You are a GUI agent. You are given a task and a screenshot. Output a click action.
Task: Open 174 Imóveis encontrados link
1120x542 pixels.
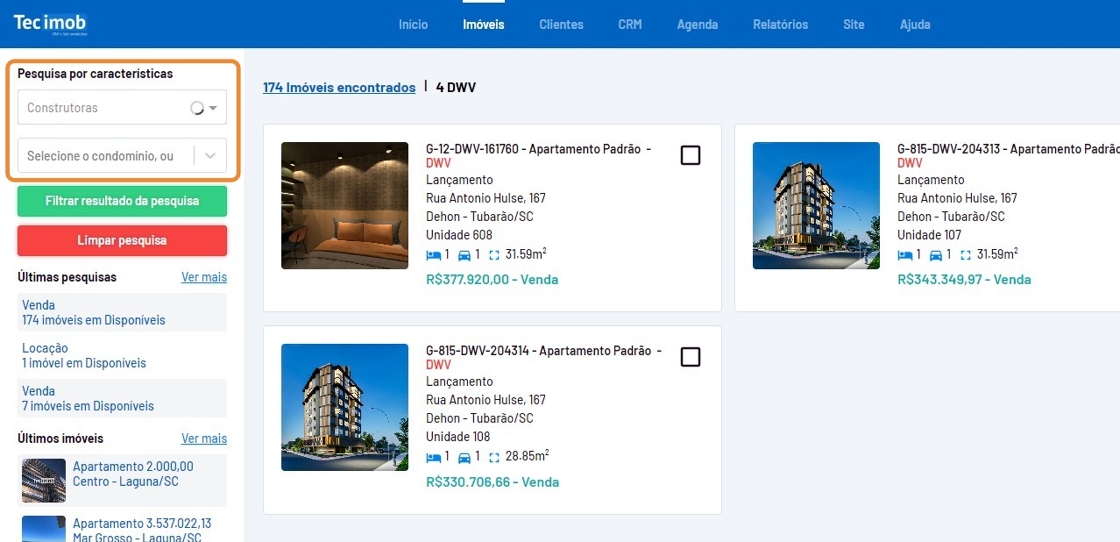[x=339, y=88]
